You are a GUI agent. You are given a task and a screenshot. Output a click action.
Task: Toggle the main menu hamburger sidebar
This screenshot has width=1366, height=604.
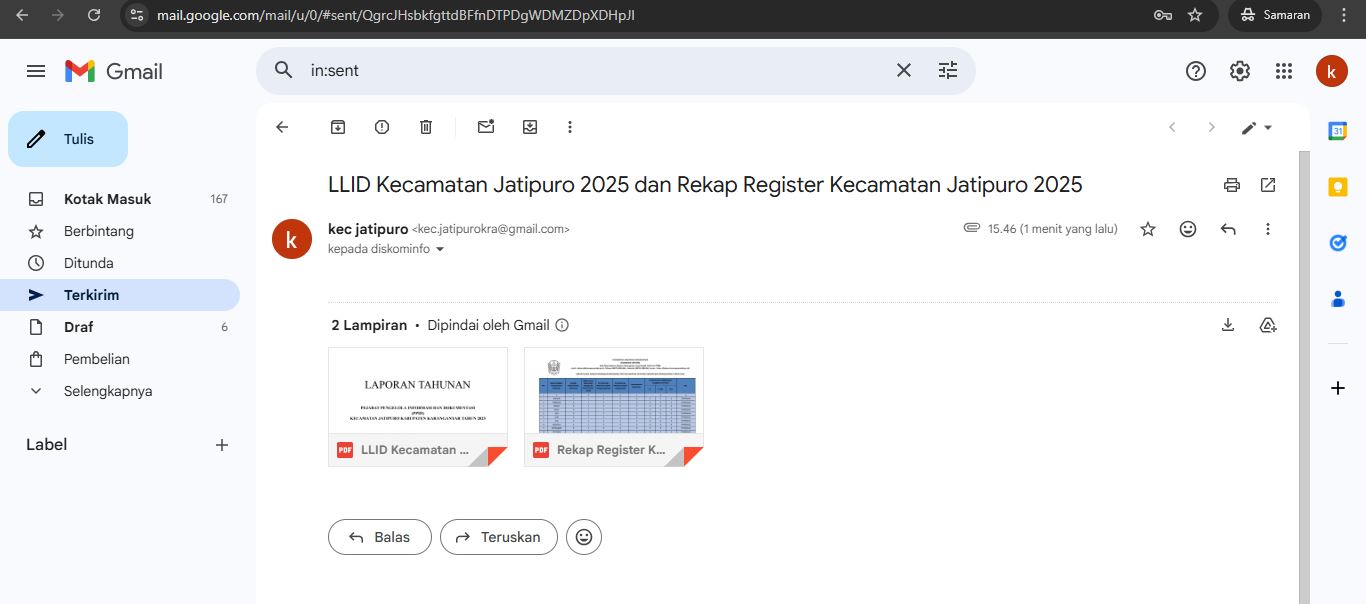point(36,71)
